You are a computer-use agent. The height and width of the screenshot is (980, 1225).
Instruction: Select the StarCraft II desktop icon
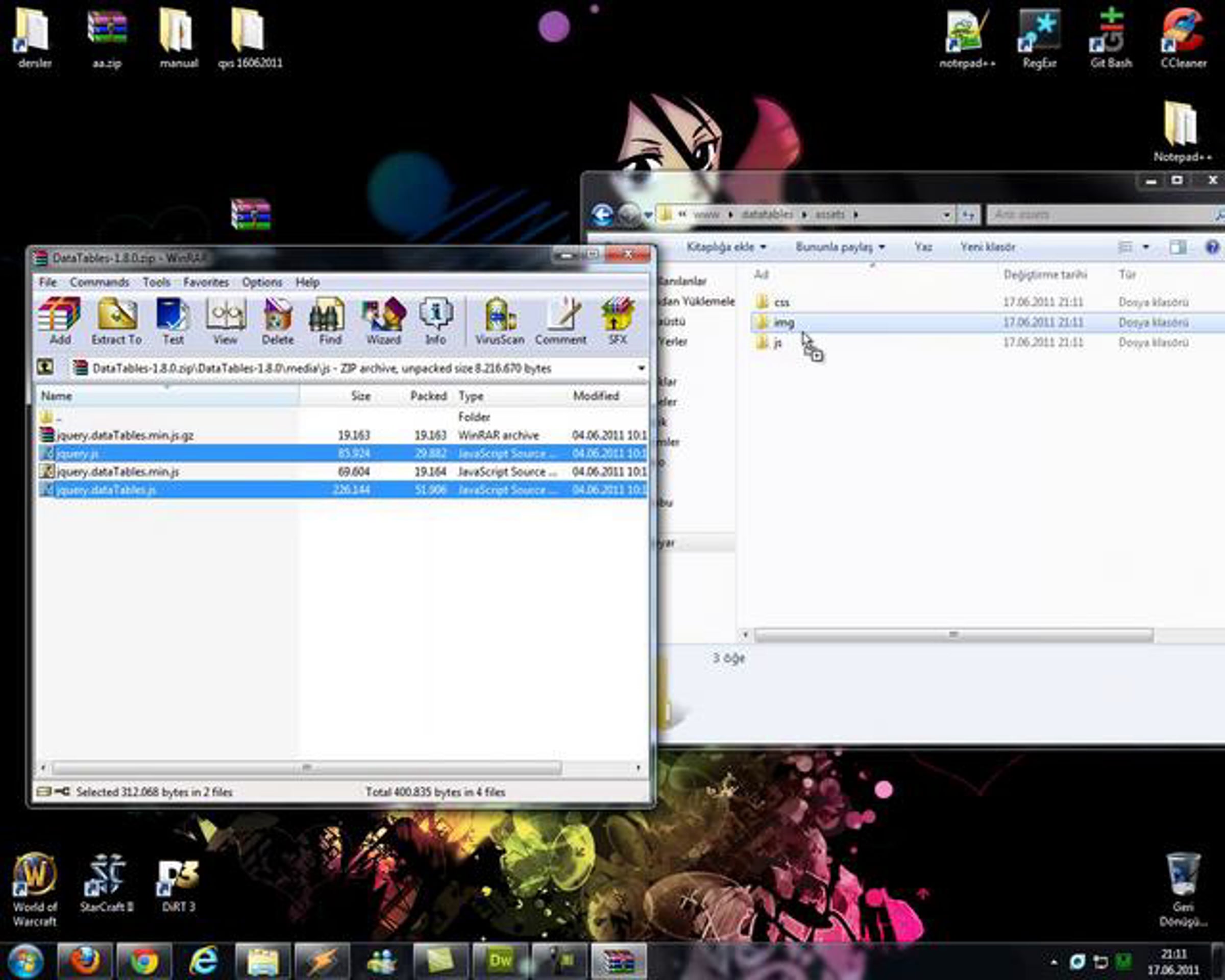click(x=106, y=884)
